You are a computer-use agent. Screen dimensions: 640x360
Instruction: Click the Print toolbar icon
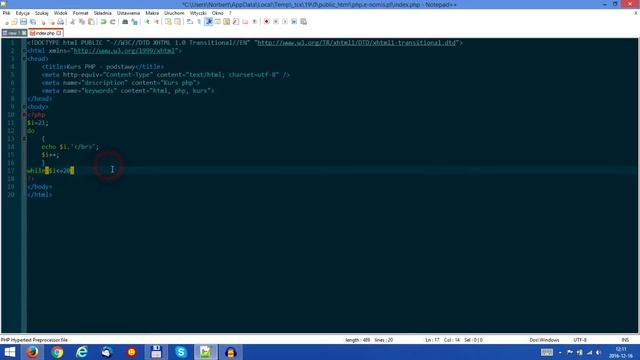60,22
